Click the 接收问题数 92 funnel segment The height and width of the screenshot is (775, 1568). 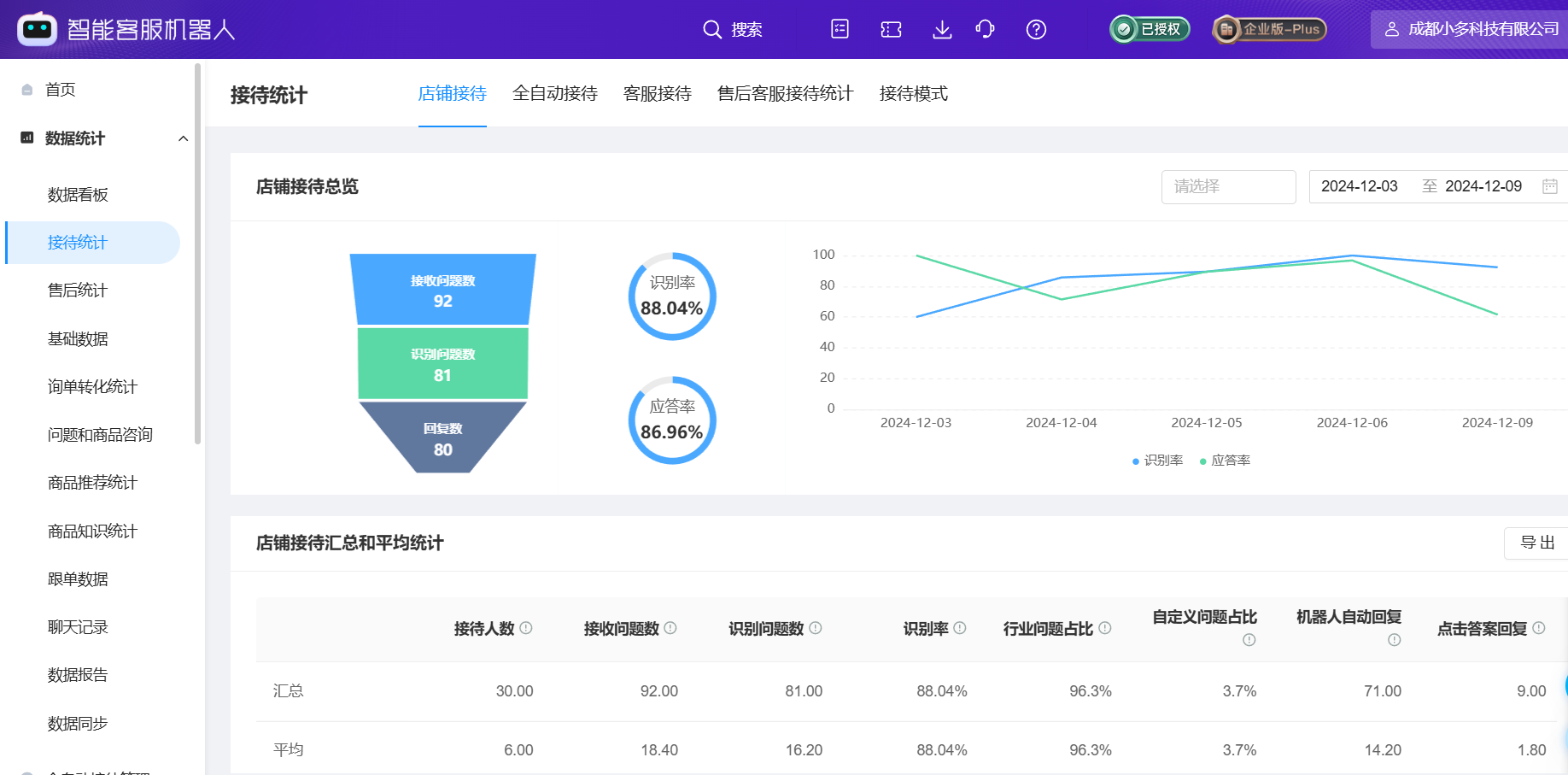pos(443,289)
